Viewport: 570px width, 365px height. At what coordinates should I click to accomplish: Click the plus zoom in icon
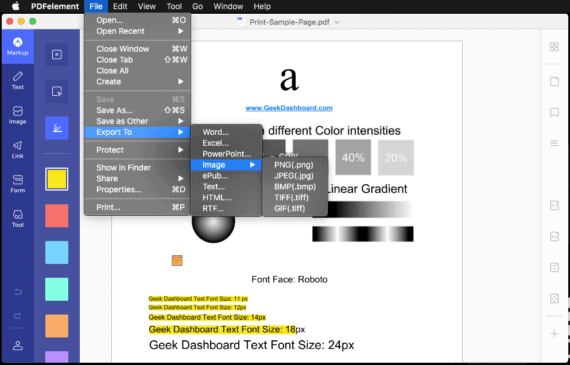coord(554,333)
